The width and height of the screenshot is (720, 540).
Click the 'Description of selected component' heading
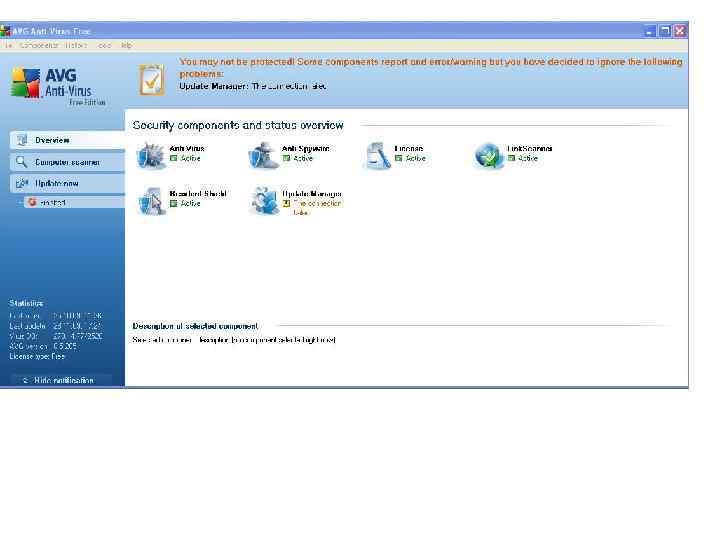coord(195,326)
